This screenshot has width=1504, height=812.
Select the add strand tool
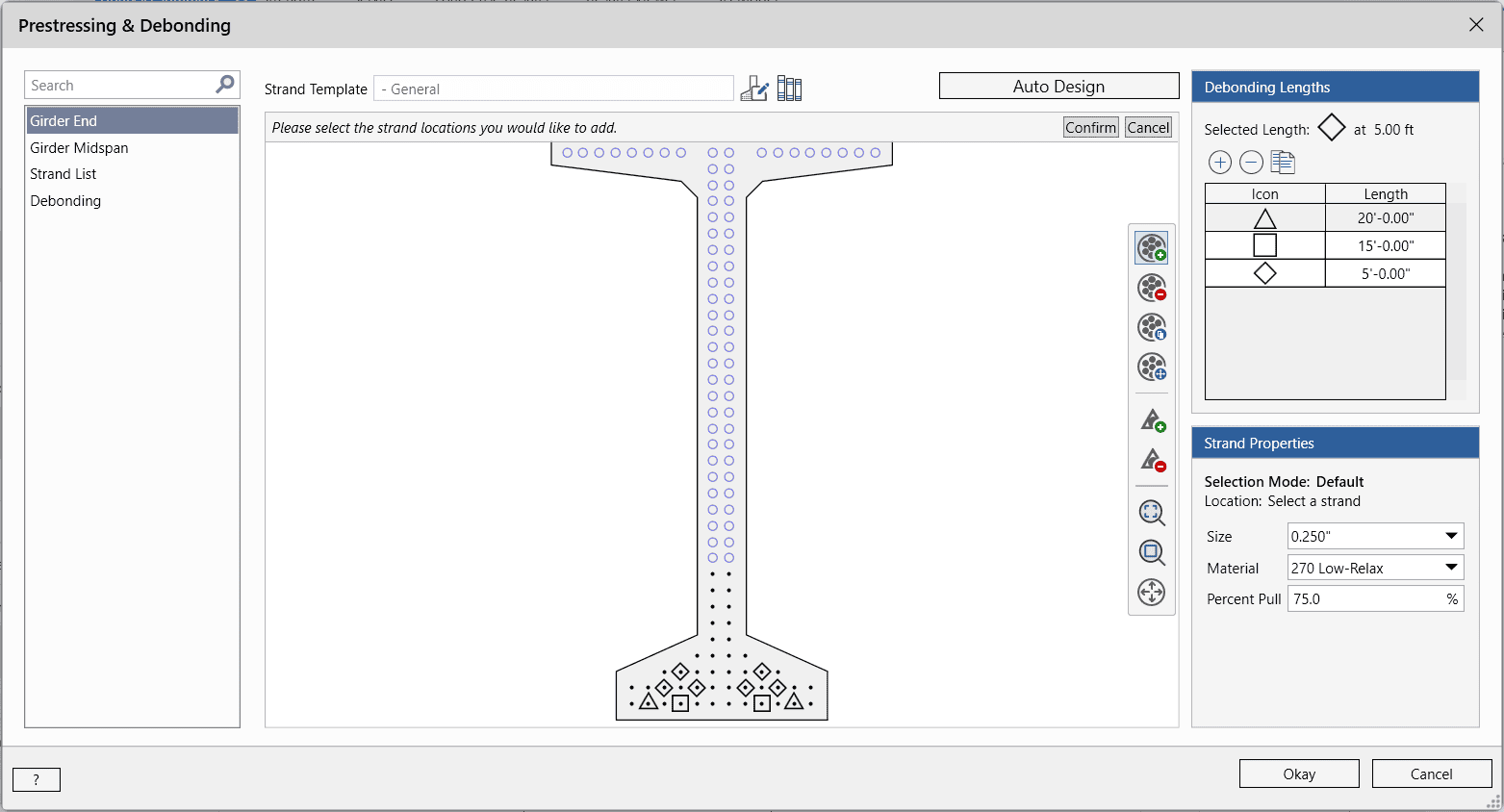[x=1152, y=248]
